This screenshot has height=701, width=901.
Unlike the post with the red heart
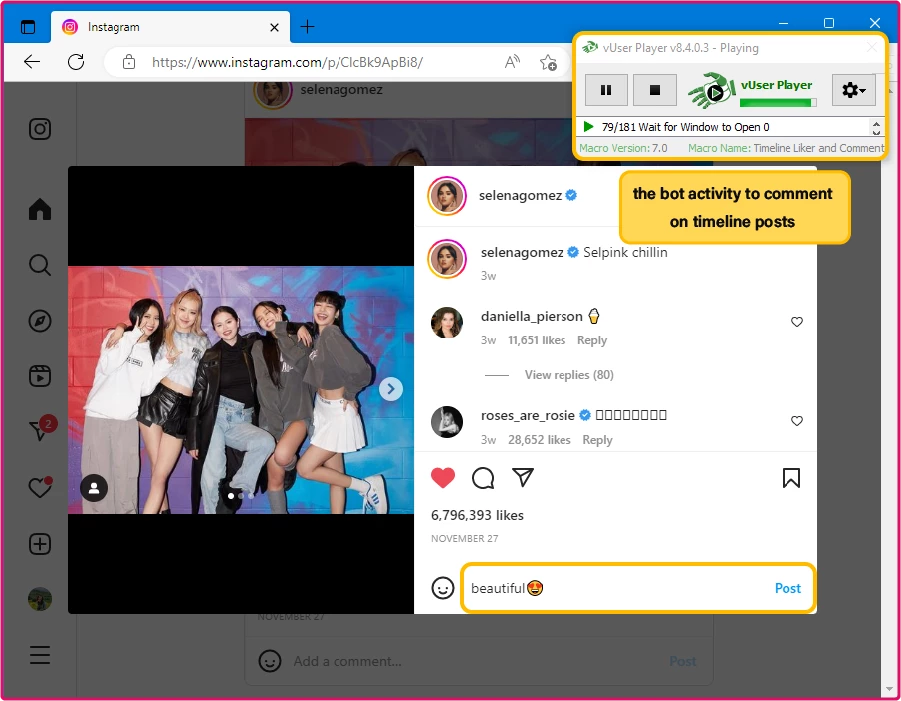click(x=442, y=477)
